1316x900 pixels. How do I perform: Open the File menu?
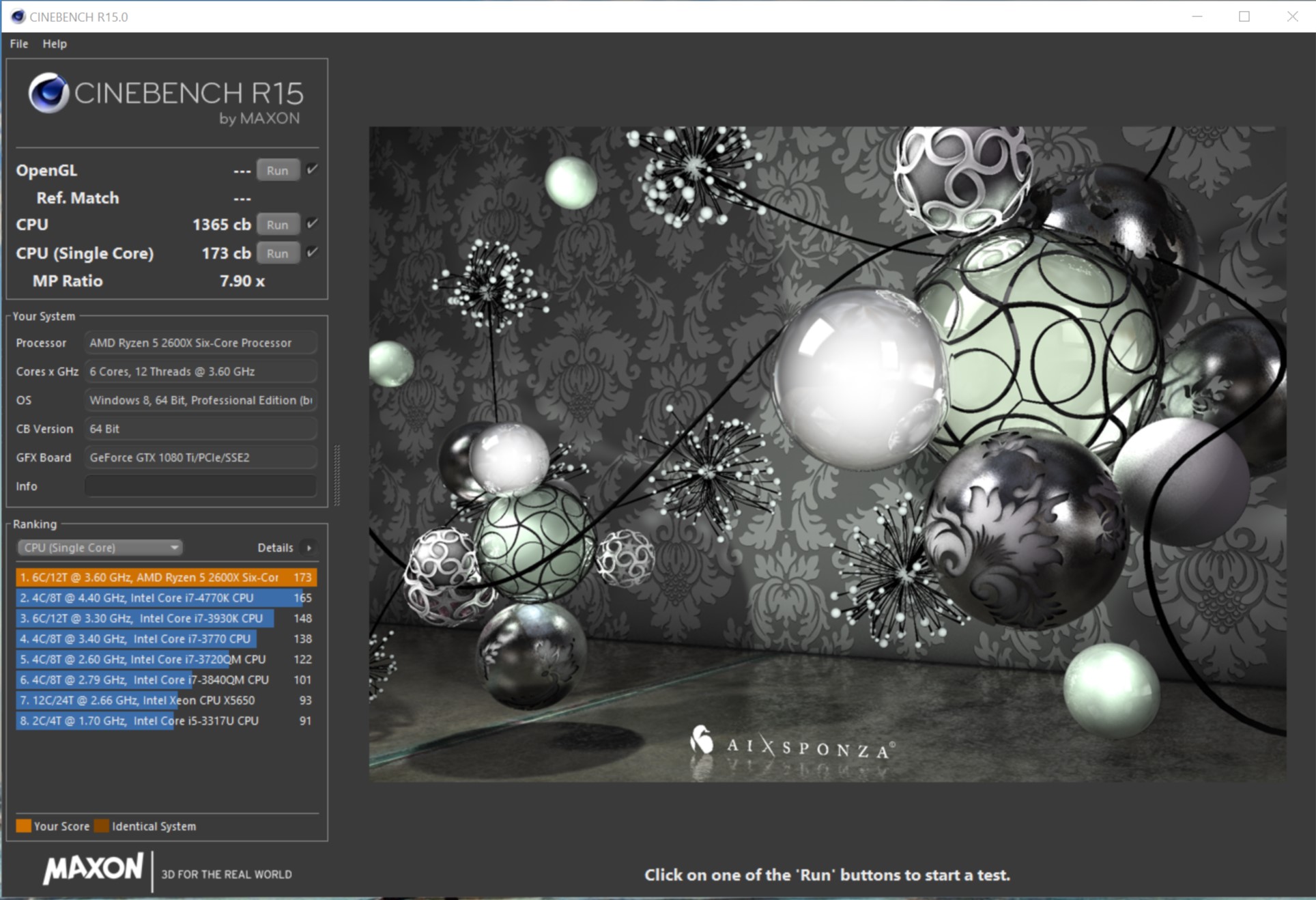coord(18,44)
